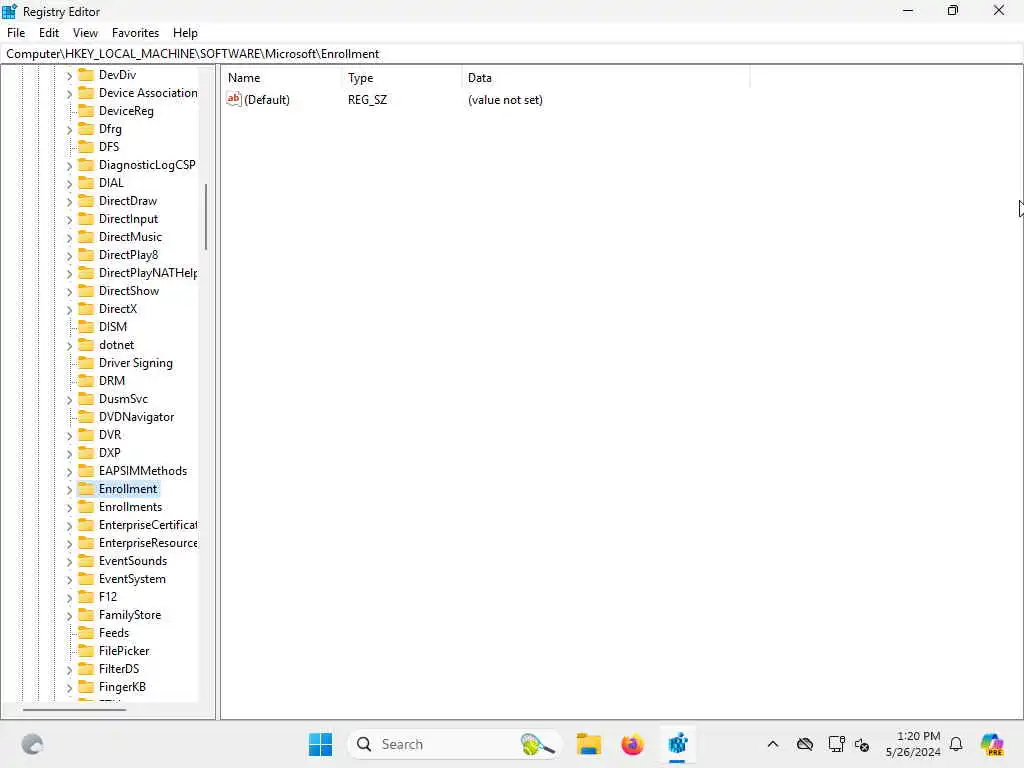Screen dimensions: 1024x768
Task: Click the Registry Editor taskbar icon
Action: coord(677,744)
